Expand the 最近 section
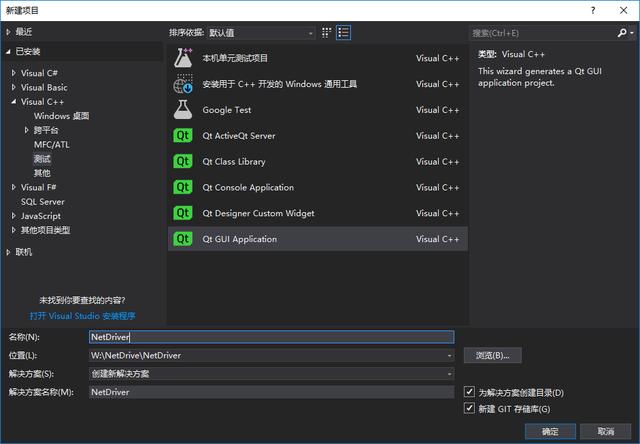Screen dimensions: 640x444 click(x=8, y=32)
